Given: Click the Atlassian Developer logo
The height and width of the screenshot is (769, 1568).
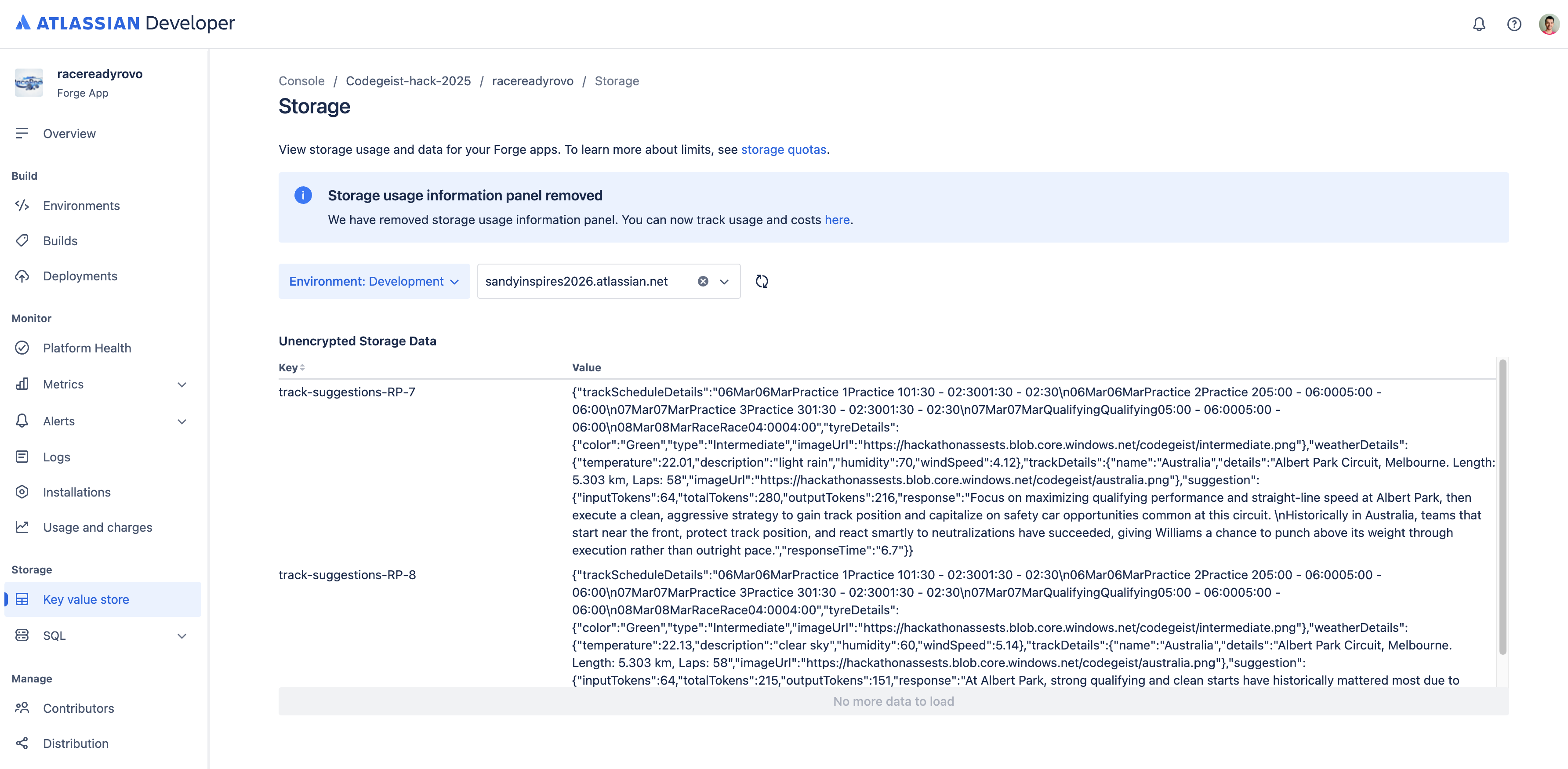Looking at the screenshot, I should 125,23.
